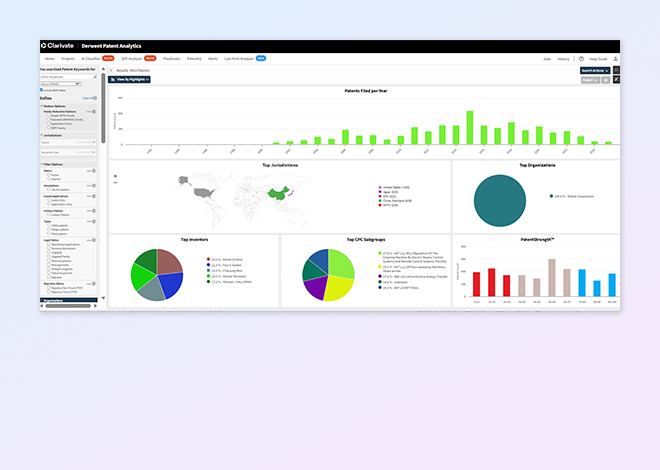This screenshot has width=660, height=470.
Task: Click the help circle icon
Action: (581, 59)
